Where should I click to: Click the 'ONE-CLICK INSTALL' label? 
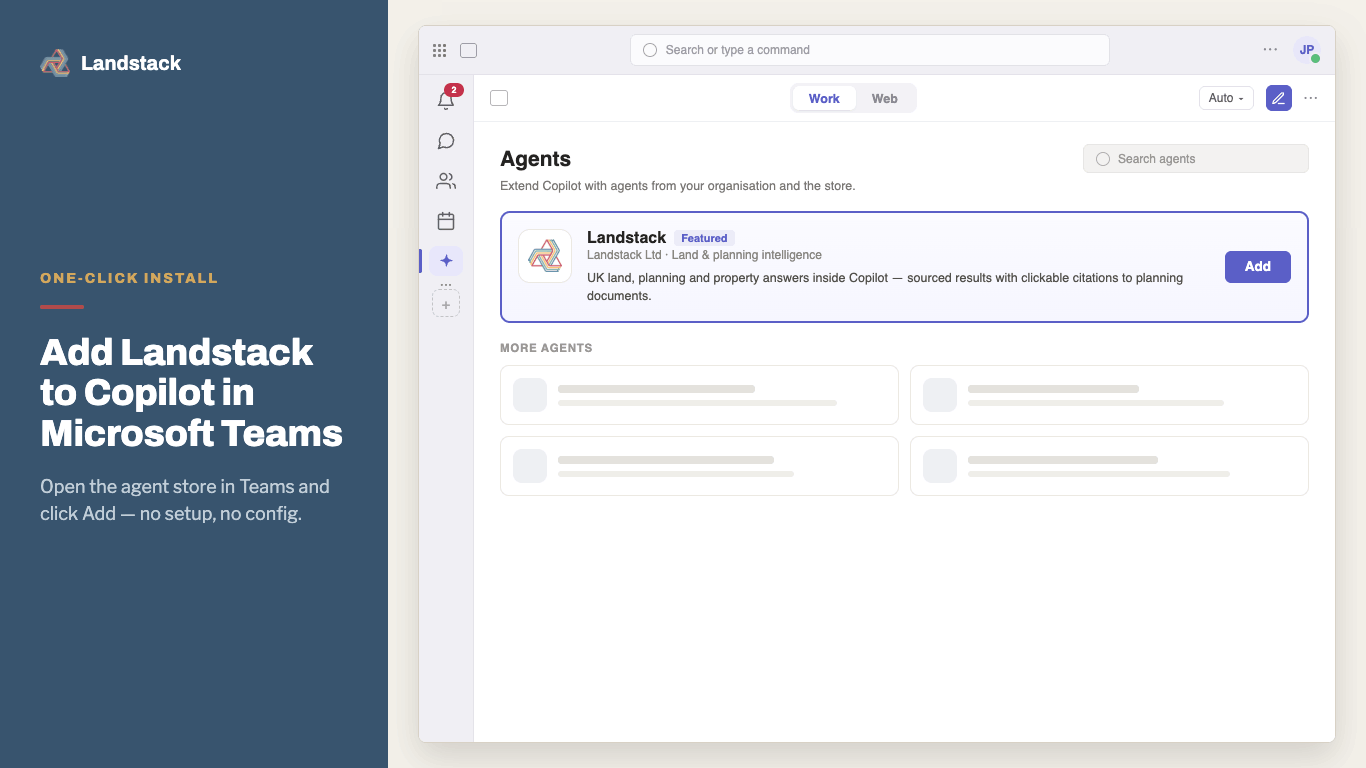pos(129,278)
